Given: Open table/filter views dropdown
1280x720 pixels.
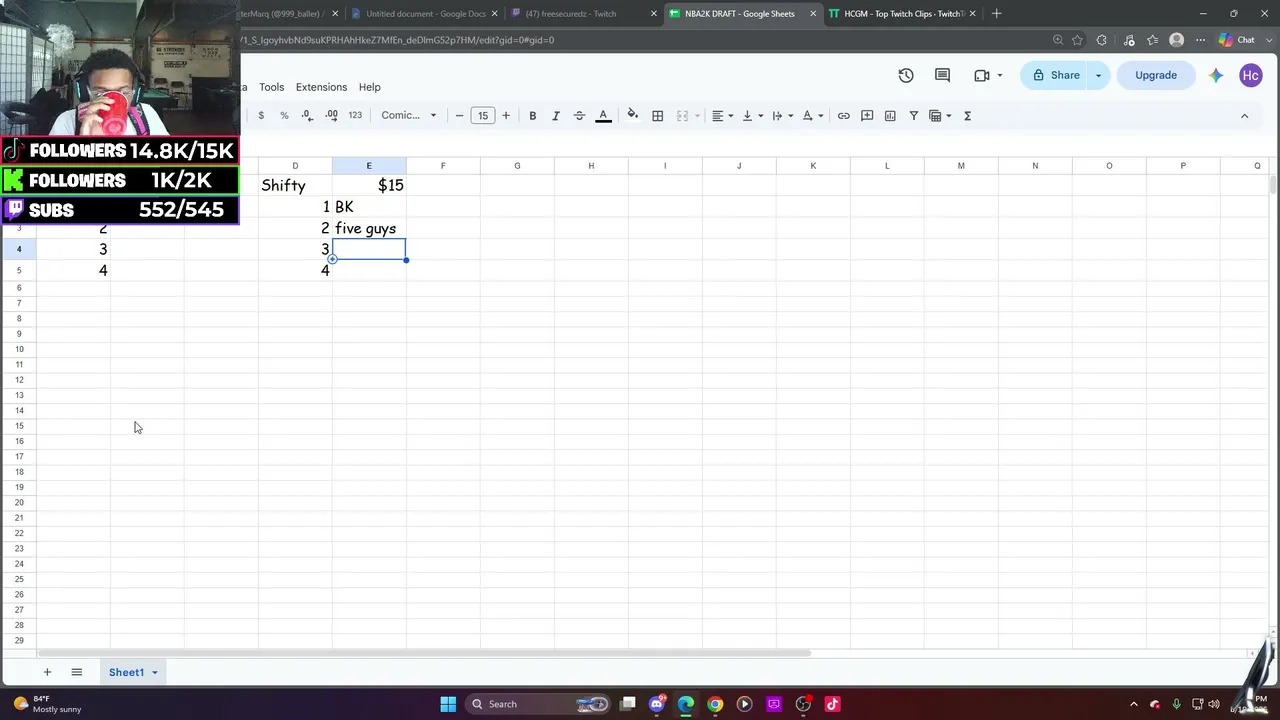Looking at the screenshot, I should [940, 116].
